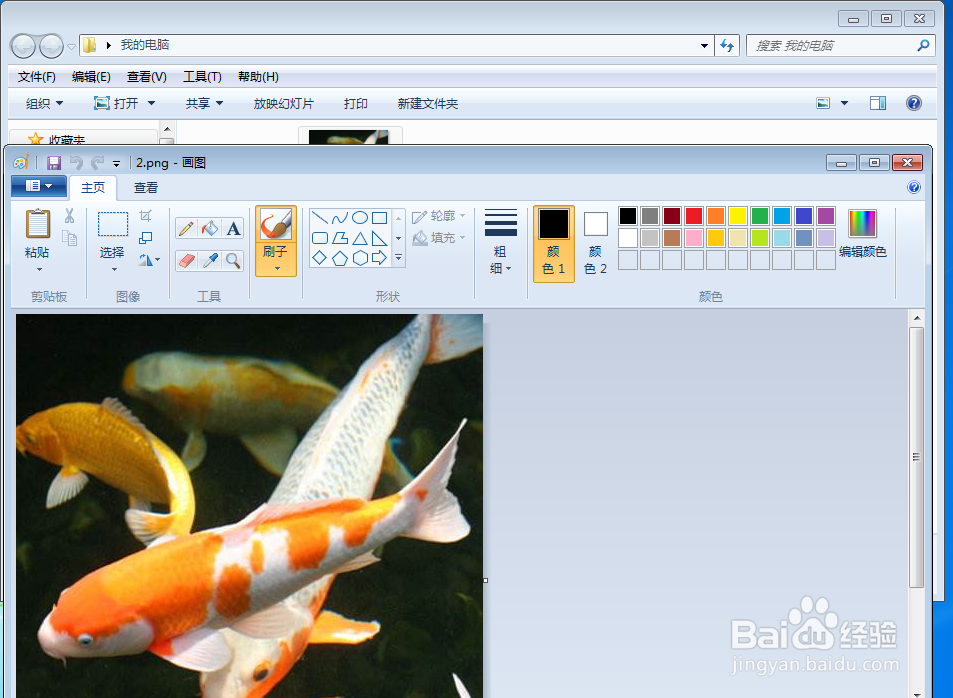Toggle the Explorer preview pane
Screen dimensions: 953x698
click(879, 103)
